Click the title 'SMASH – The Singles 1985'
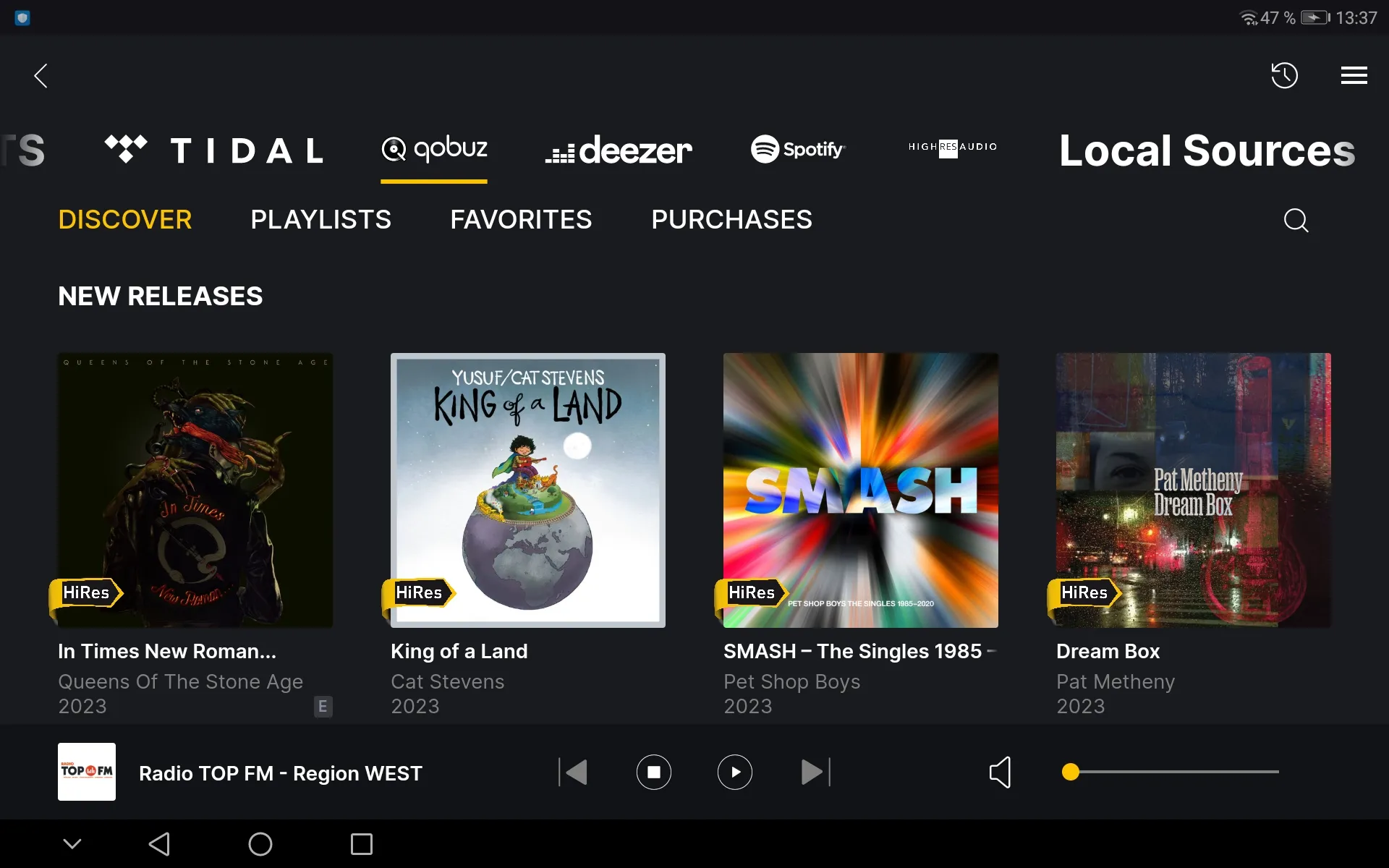 (x=859, y=651)
